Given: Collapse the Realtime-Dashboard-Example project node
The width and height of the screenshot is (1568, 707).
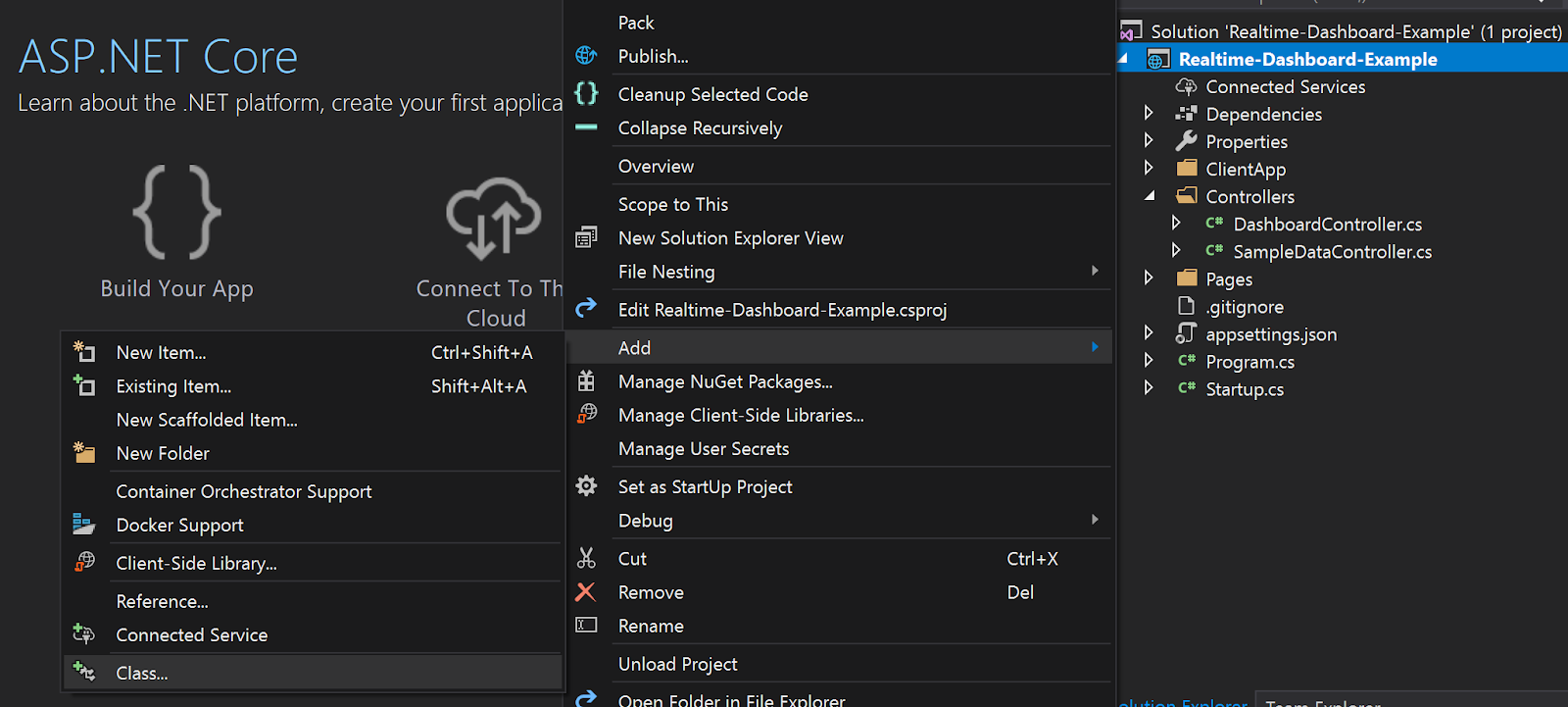Looking at the screenshot, I should click(x=1123, y=59).
